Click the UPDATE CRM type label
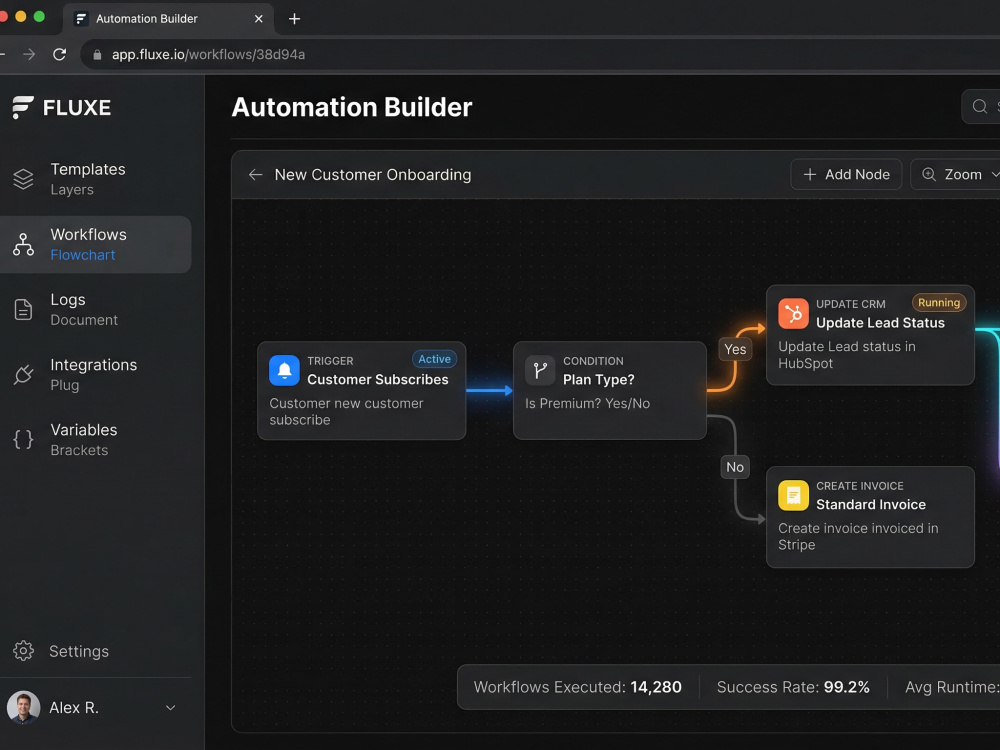This screenshot has width=1000, height=750. click(850, 304)
